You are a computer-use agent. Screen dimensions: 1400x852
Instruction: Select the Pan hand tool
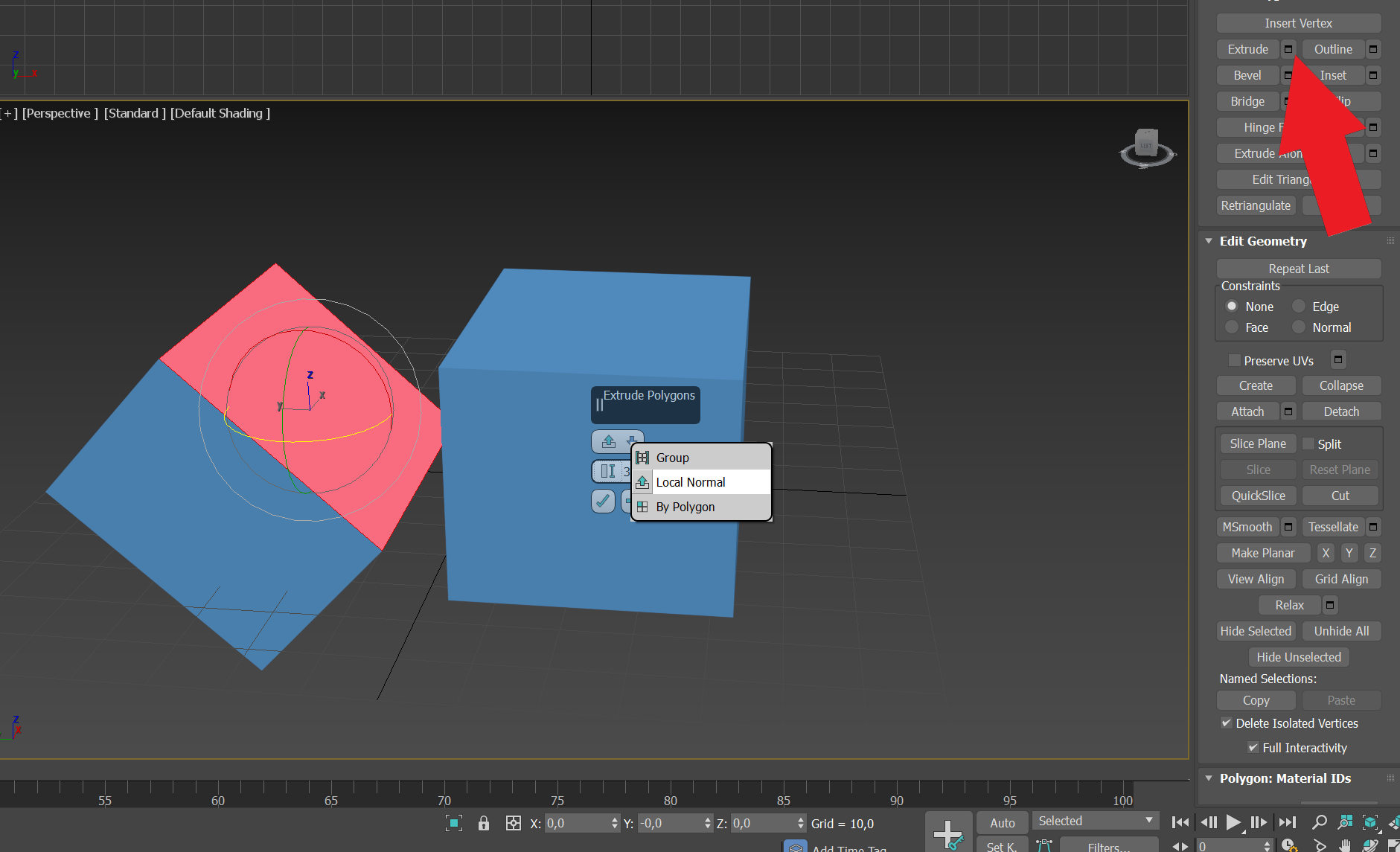(x=1345, y=846)
